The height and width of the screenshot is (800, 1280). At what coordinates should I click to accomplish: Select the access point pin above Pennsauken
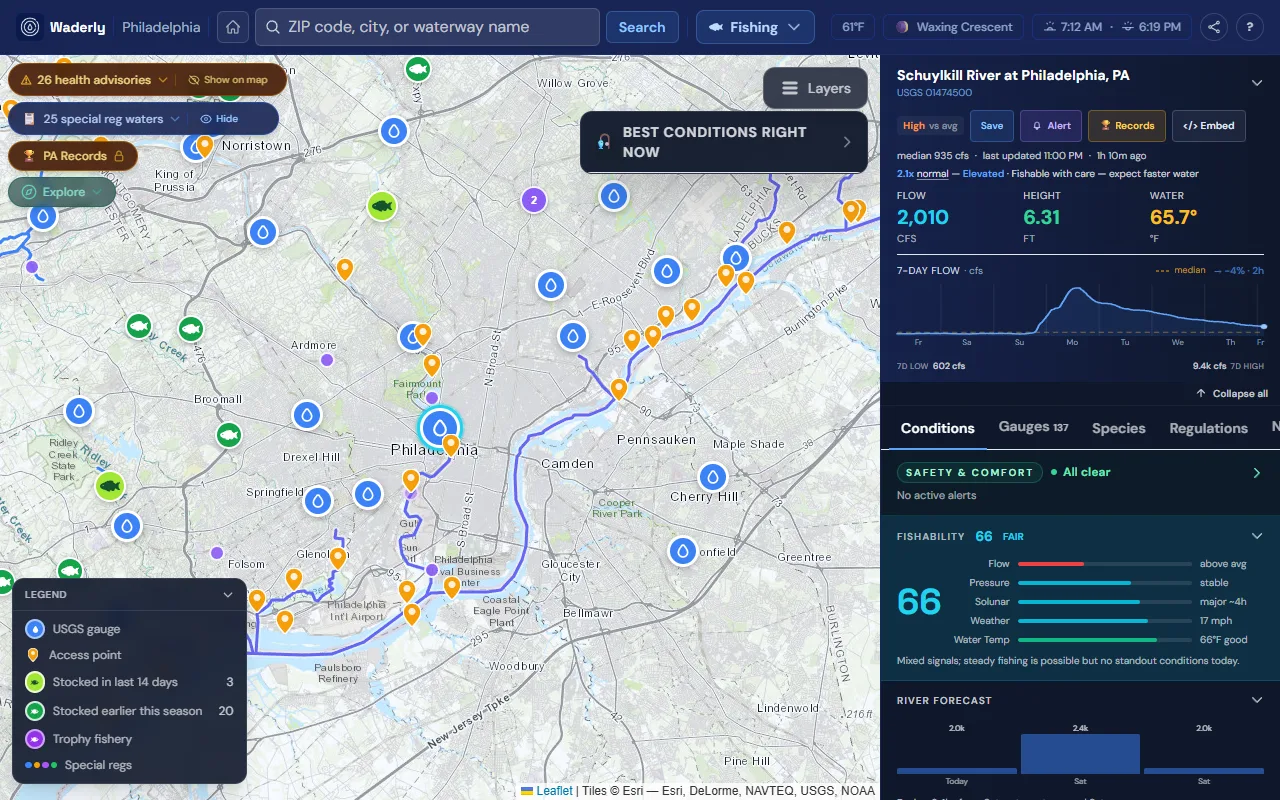tap(619, 389)
